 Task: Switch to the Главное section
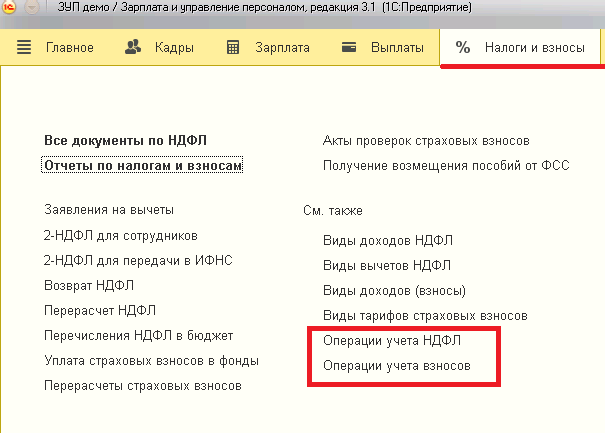pos(70,47)
